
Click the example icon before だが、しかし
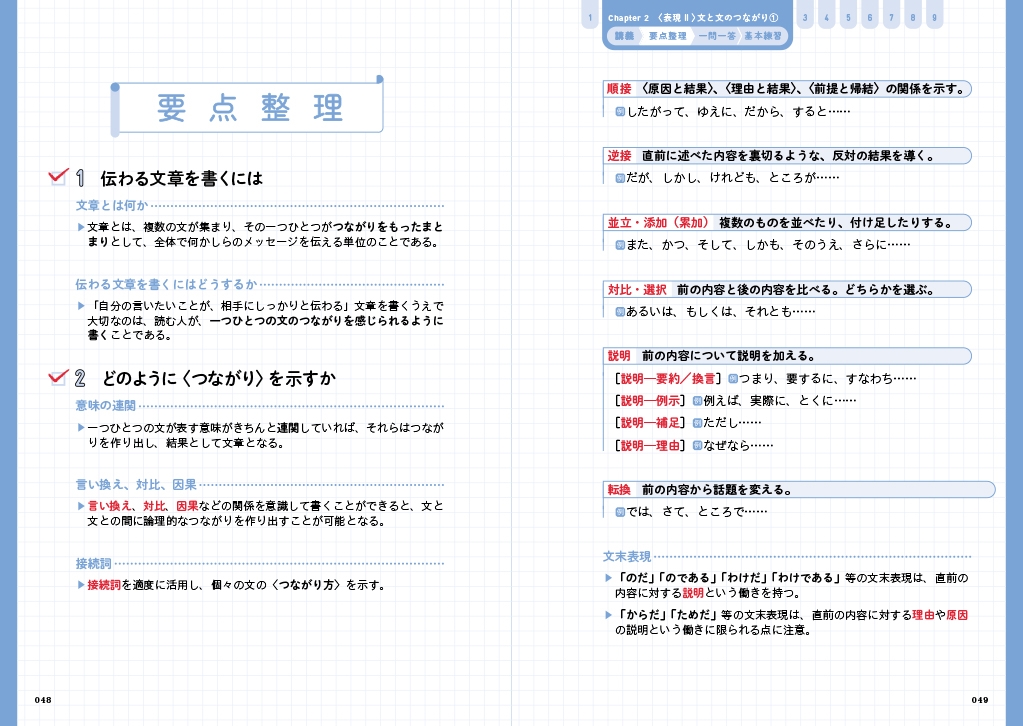[620, 177]
